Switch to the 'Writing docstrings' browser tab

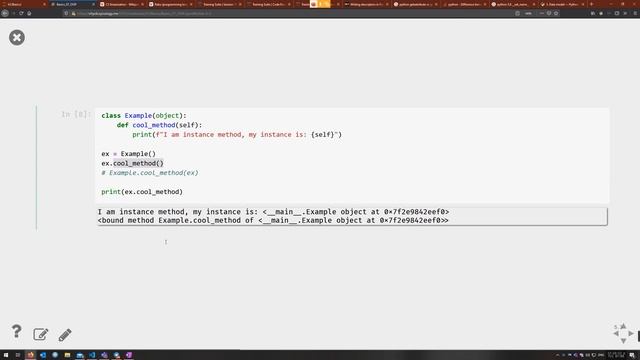pos(366,4)
